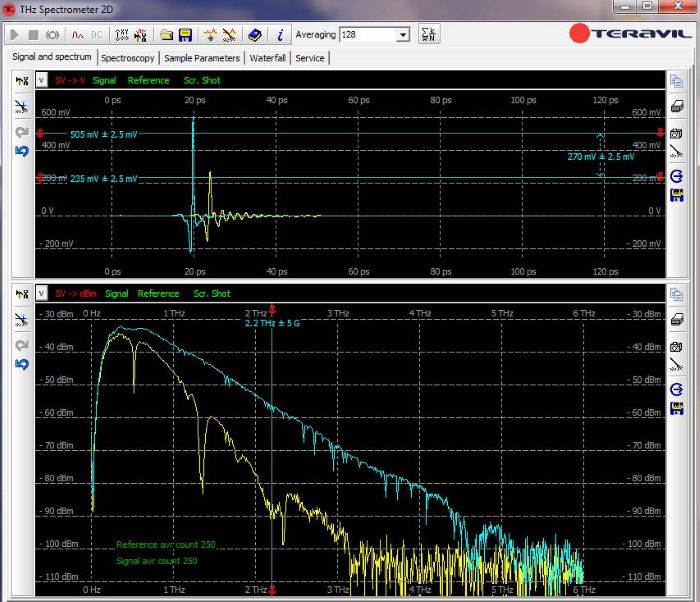Viewport: 700px width, 602px height.
Task: Click blue undo arrow beside time-domain graph
Action: (x=22, y=152)
